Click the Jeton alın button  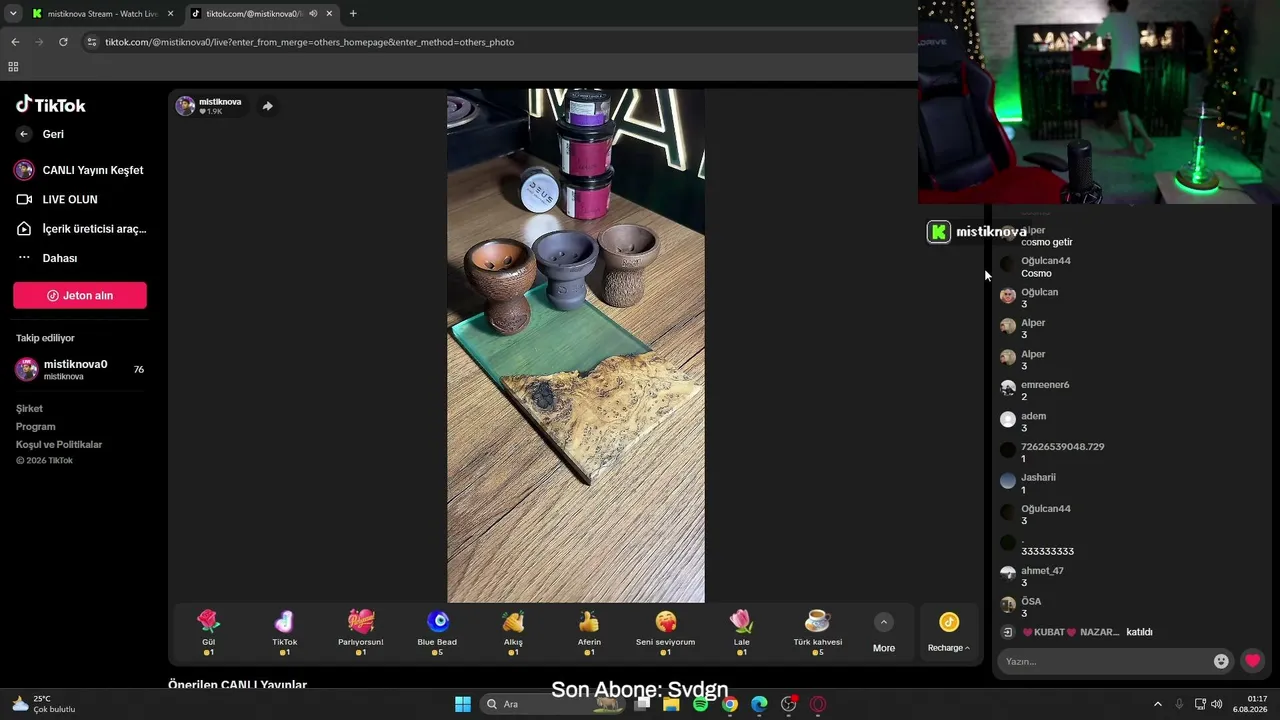[x=80, y=295]
